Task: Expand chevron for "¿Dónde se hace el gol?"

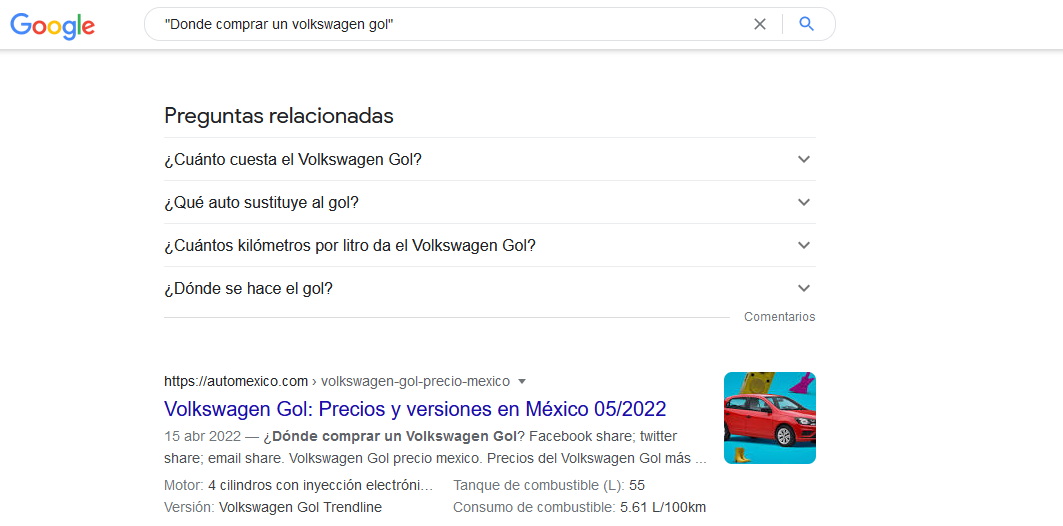Action: [804, 288]
